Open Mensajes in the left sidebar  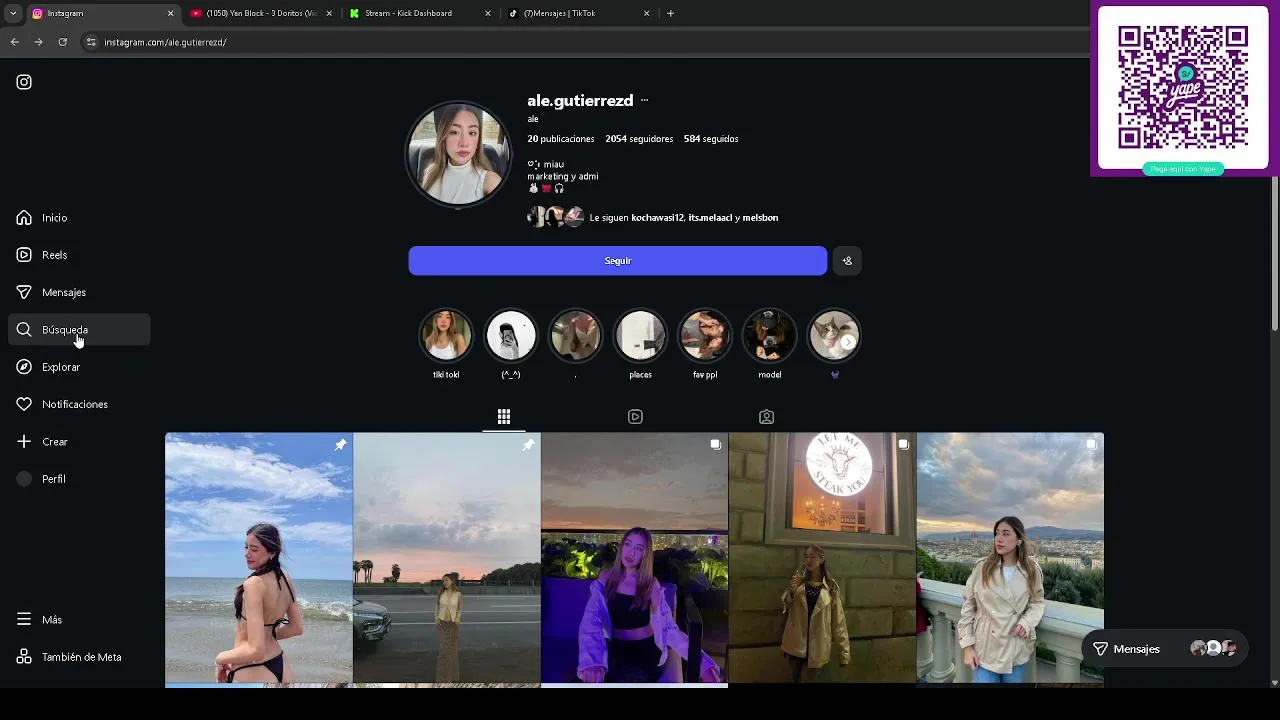(64, 292)
